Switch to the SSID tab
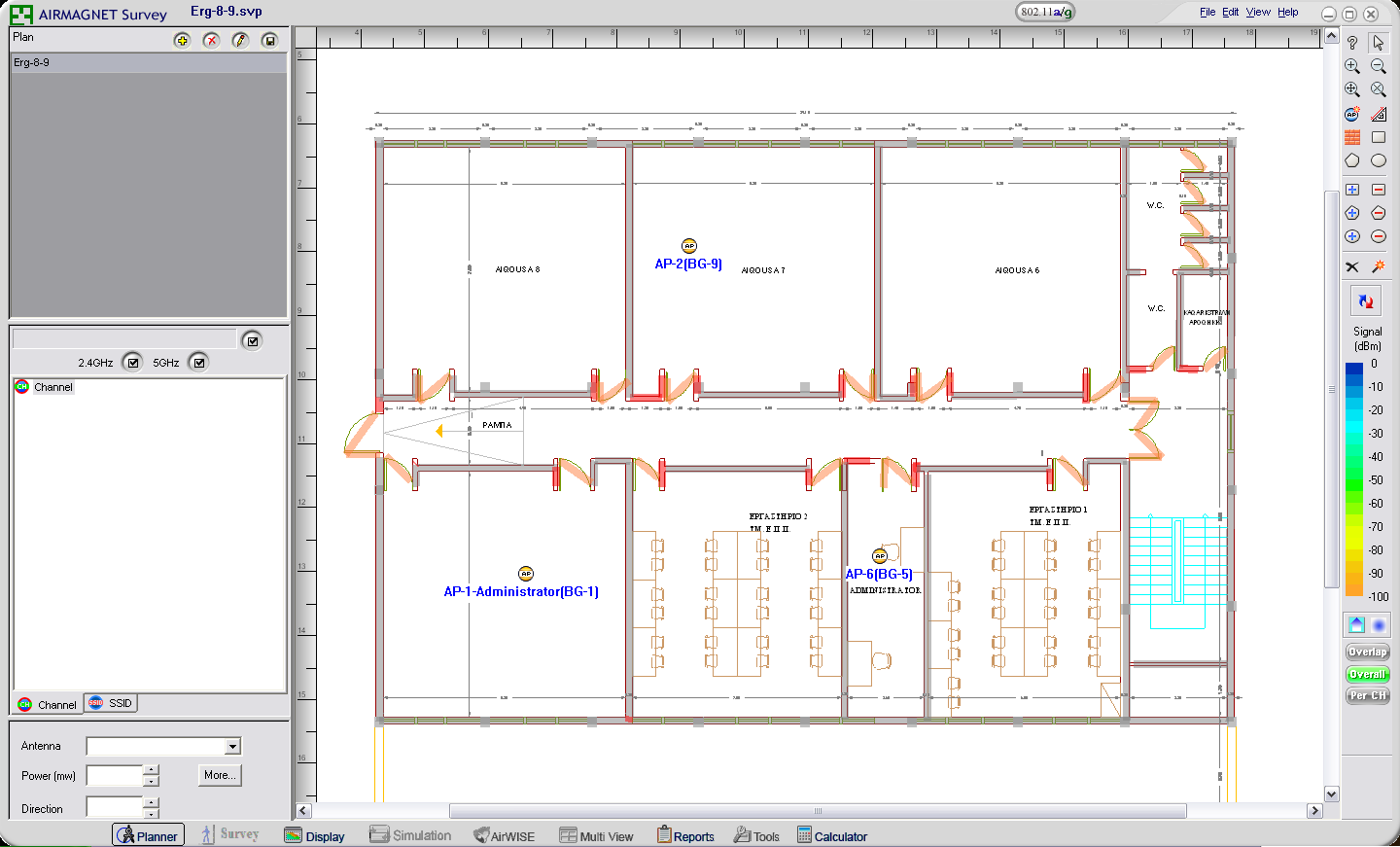This screenshot has height=847, width=1400. [x=111, y=703]
